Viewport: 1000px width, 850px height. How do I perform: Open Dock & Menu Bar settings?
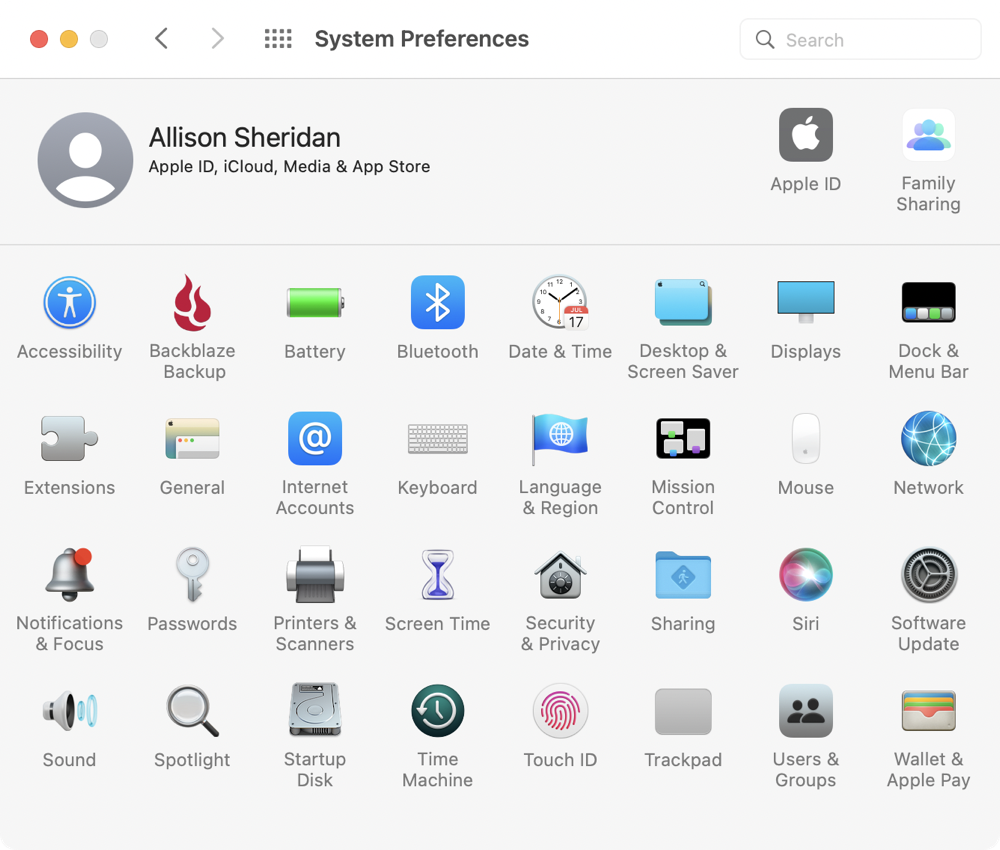click(x=928, y=303)
